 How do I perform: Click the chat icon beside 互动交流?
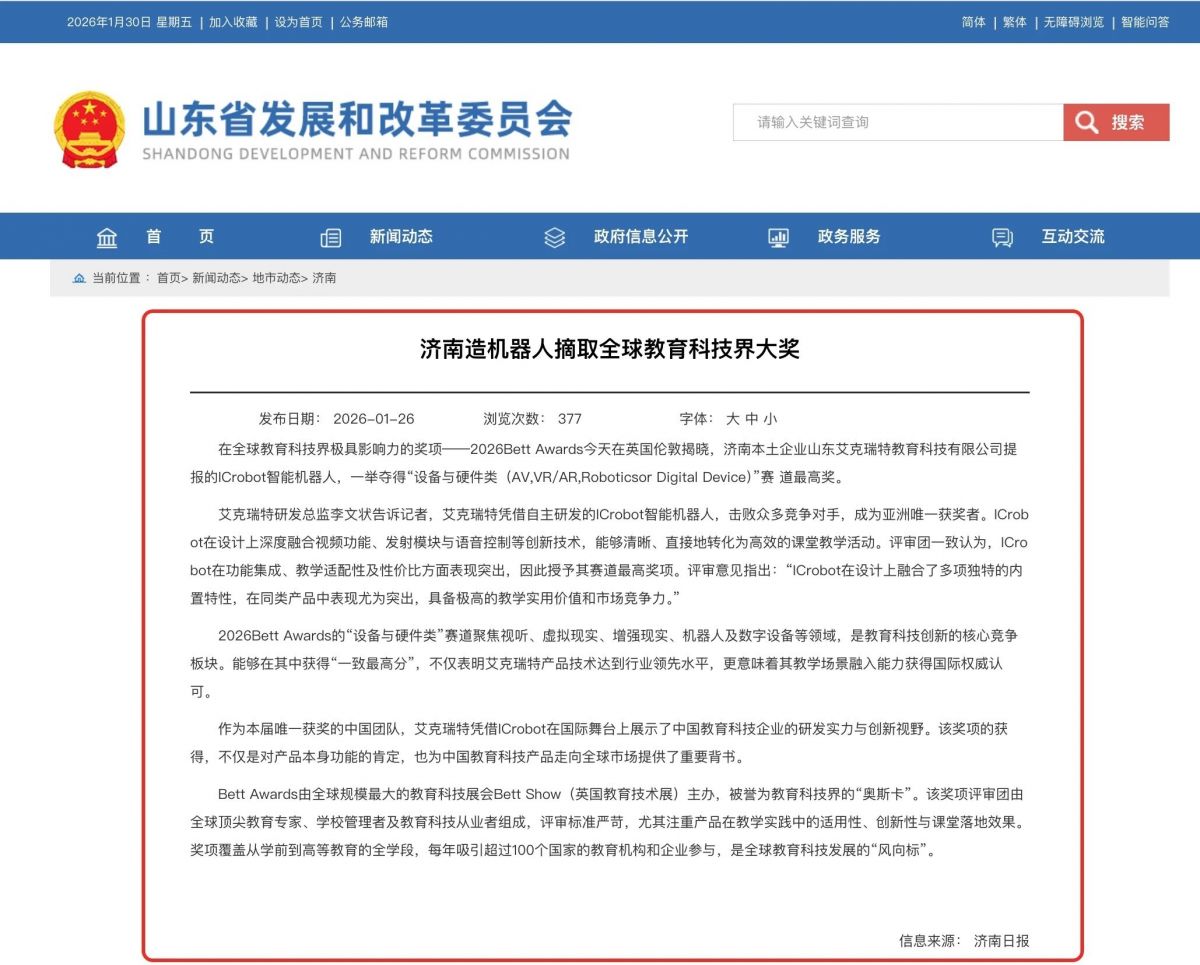1002,237
